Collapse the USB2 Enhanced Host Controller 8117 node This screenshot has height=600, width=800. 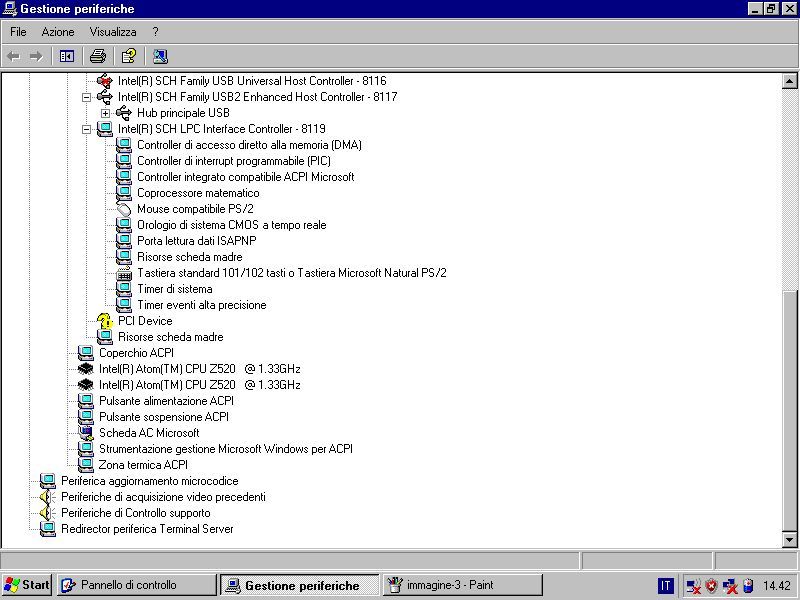click(86, 97)
